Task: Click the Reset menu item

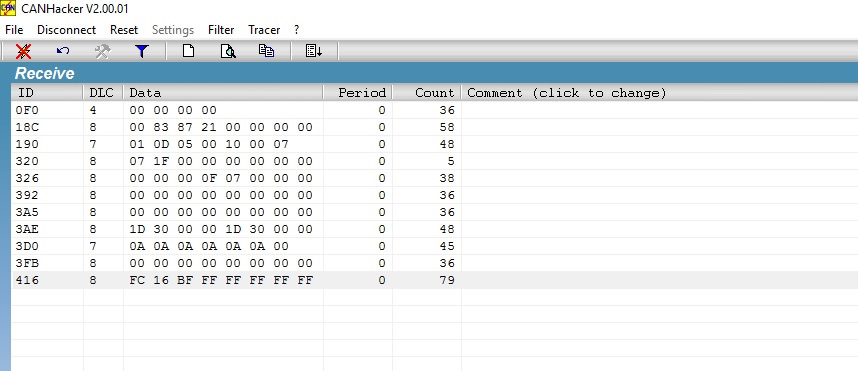Action: [x=124, y=30]
